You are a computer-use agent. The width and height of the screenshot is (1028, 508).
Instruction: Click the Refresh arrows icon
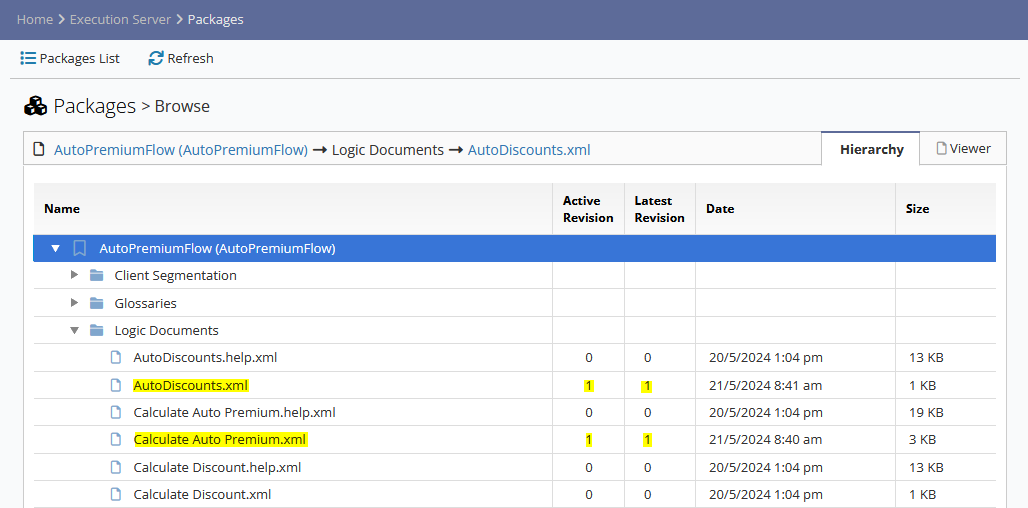coord(155,58)
